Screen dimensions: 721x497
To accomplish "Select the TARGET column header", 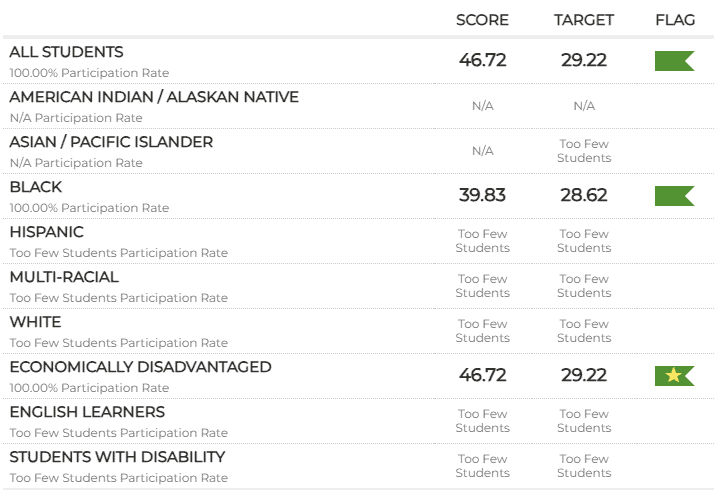I will 584,20.
